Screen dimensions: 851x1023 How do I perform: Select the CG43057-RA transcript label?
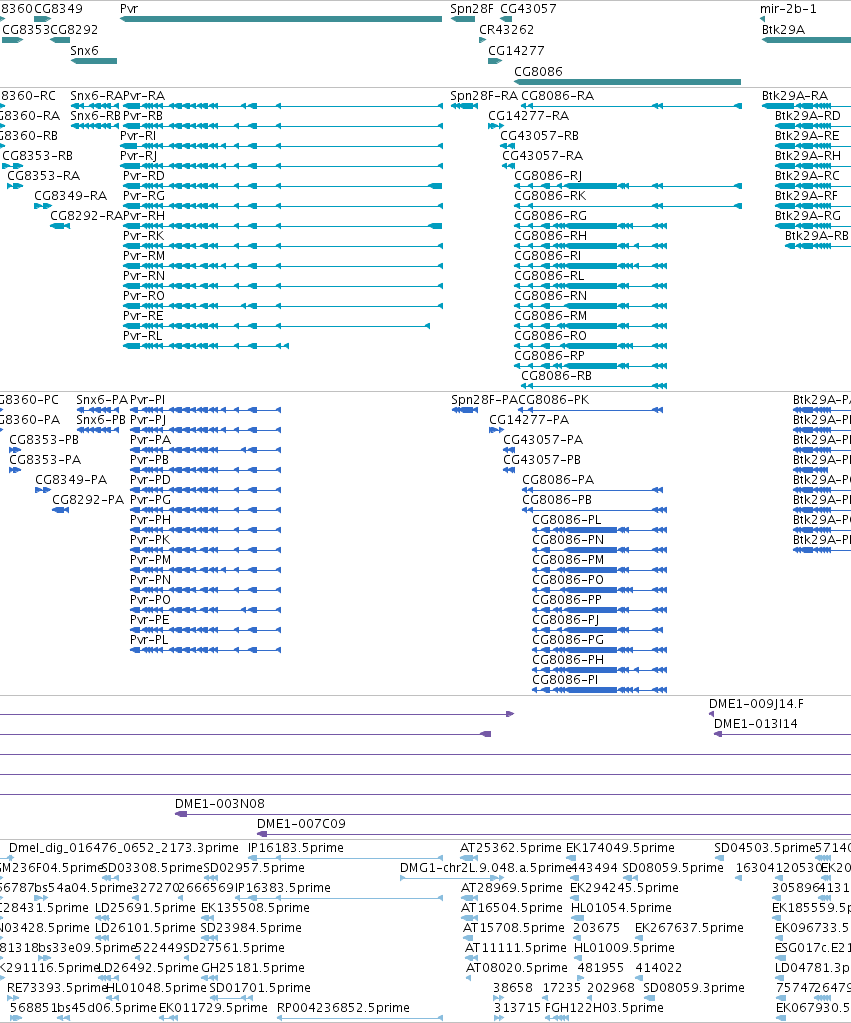[x=542, y=156]
